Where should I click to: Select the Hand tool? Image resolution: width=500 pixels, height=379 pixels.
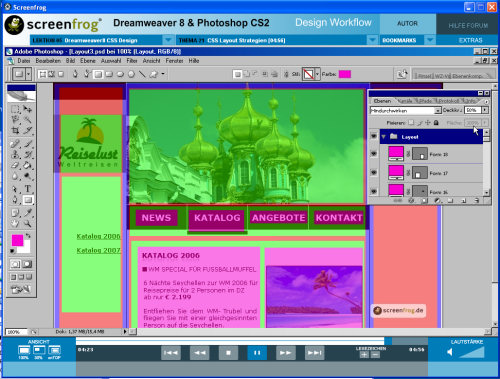pyautogui.click(x=15, y=223)
